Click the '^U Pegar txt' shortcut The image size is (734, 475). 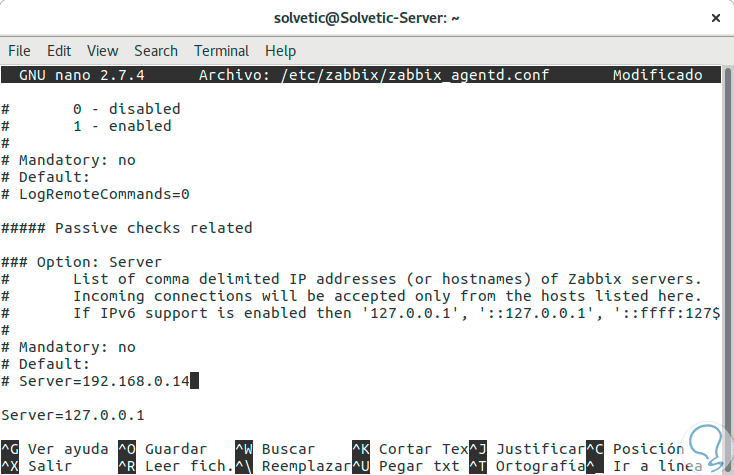406,466
